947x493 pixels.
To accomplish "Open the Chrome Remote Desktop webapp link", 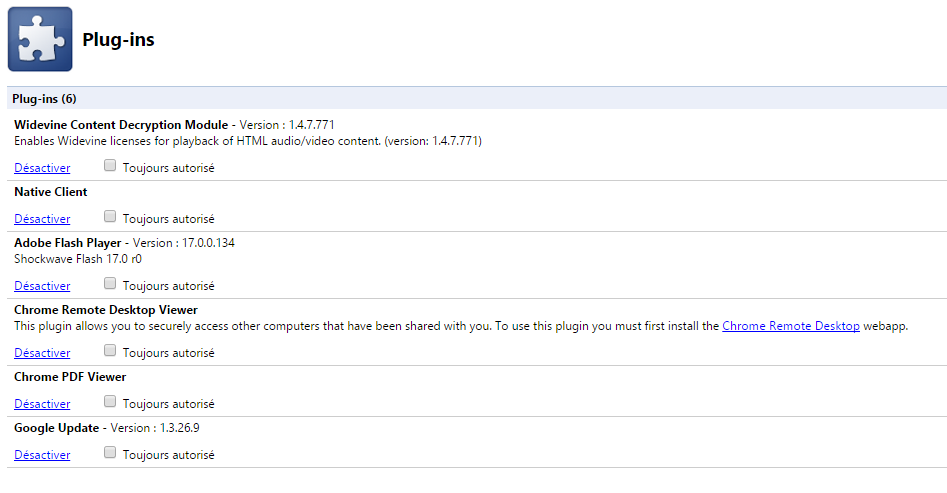I will [x=791, y=326].
